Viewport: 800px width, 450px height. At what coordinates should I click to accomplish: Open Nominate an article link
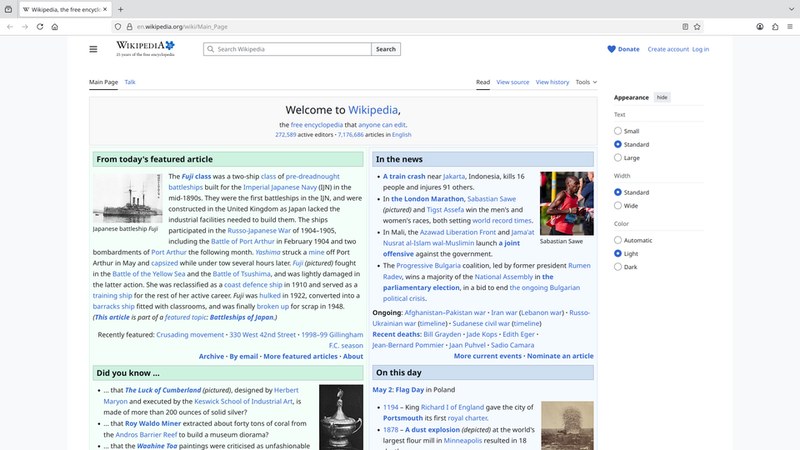click(x=560, y=356)
